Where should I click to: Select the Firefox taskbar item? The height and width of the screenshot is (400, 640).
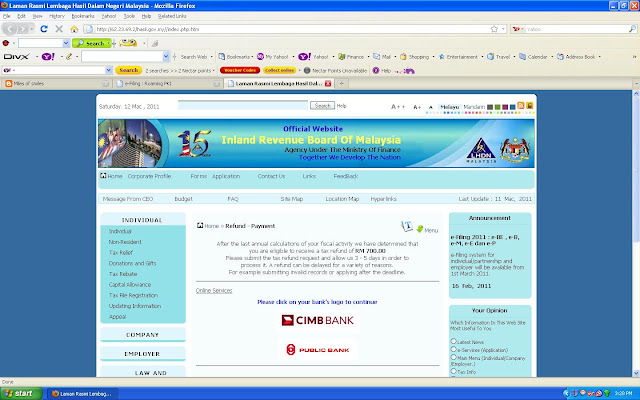(x=82, y=394)
